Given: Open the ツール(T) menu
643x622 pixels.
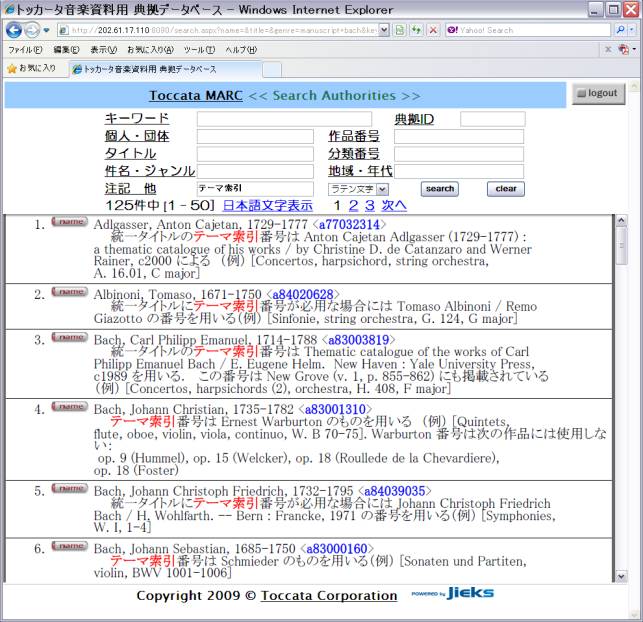Looking at the screenshot, I should click(x=199, y=50).
